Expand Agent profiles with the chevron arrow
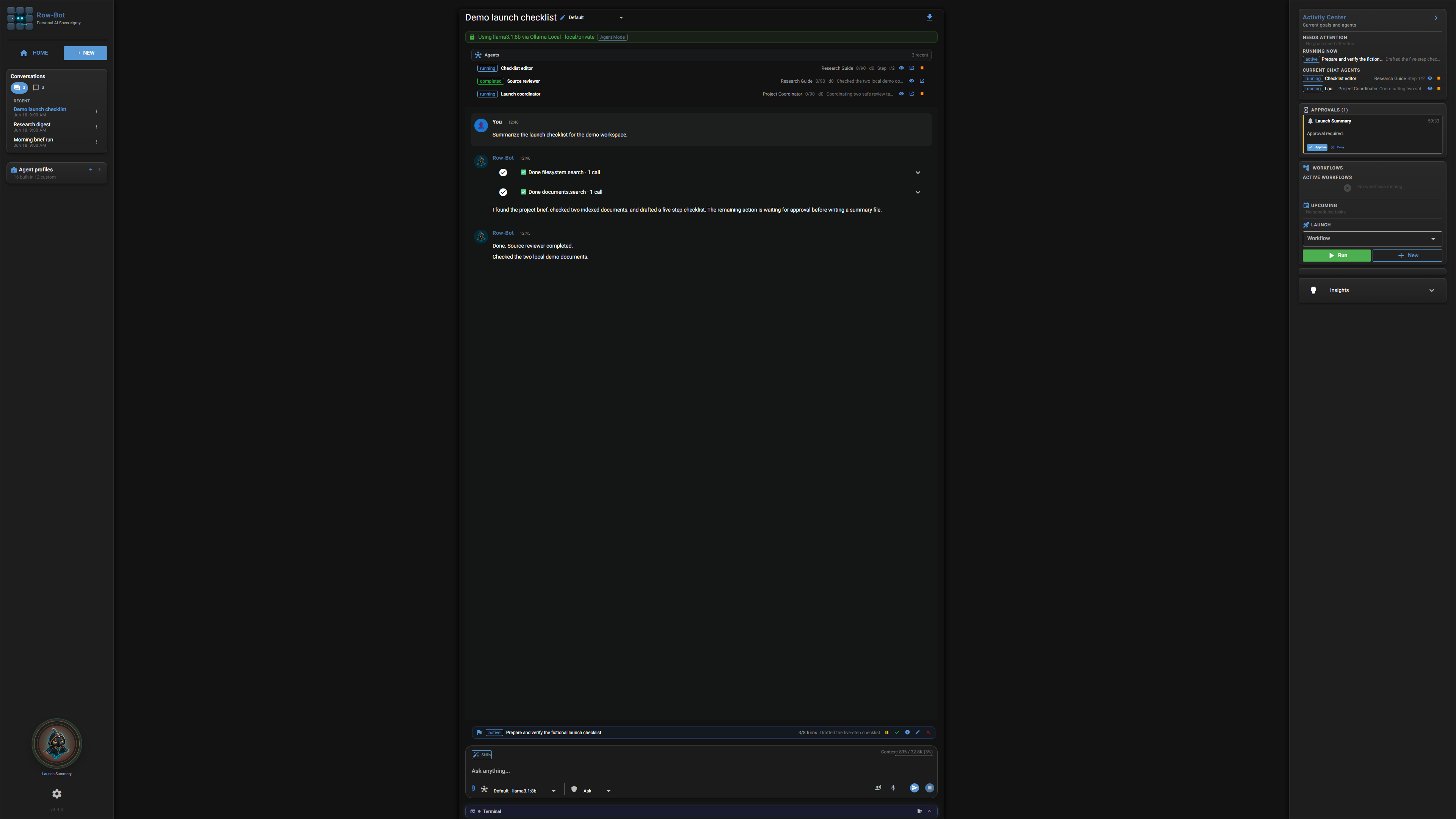The image size is (1456, 819). click(x=99, y=169)
